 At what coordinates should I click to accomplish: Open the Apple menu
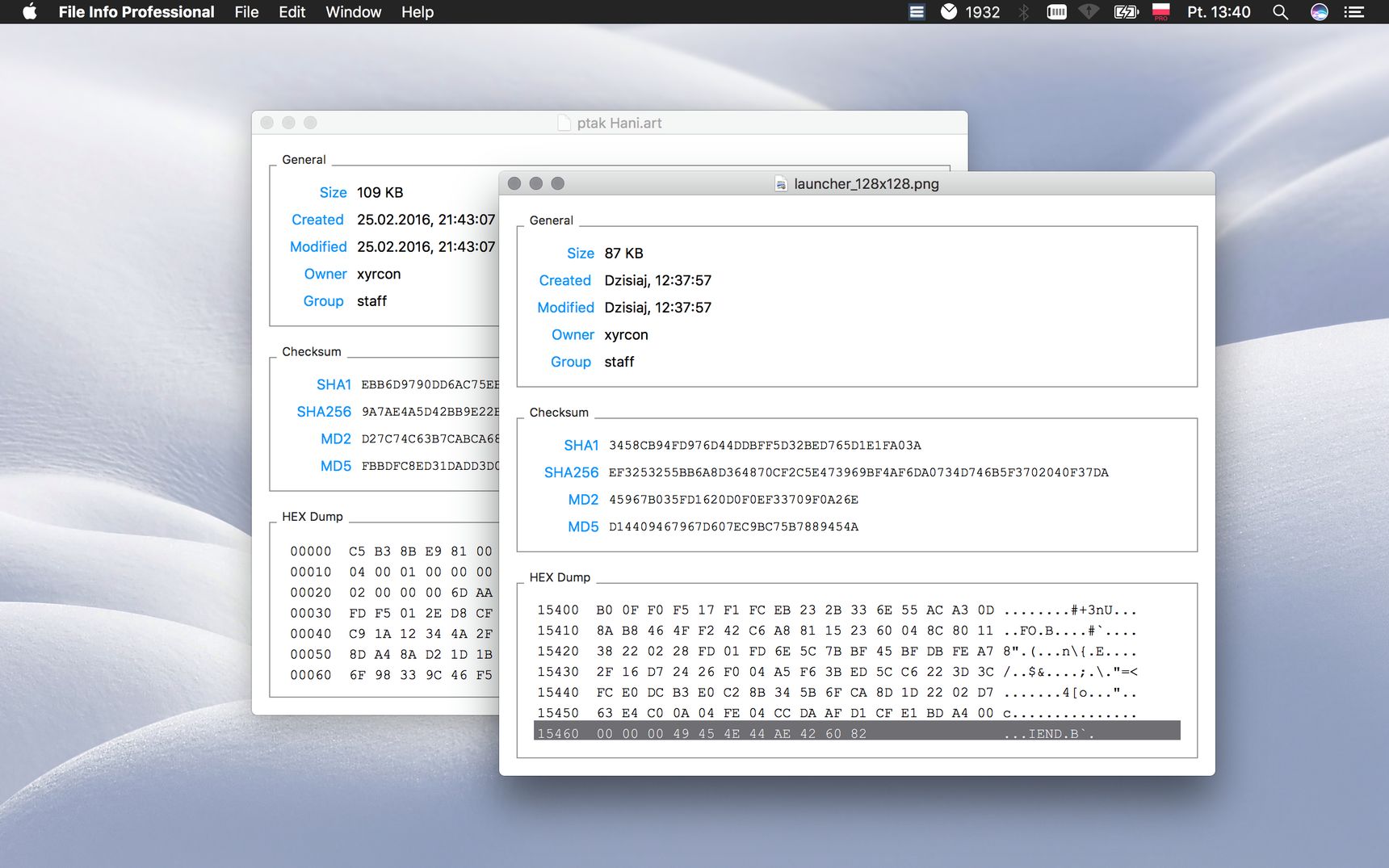[x=30, y=11]
